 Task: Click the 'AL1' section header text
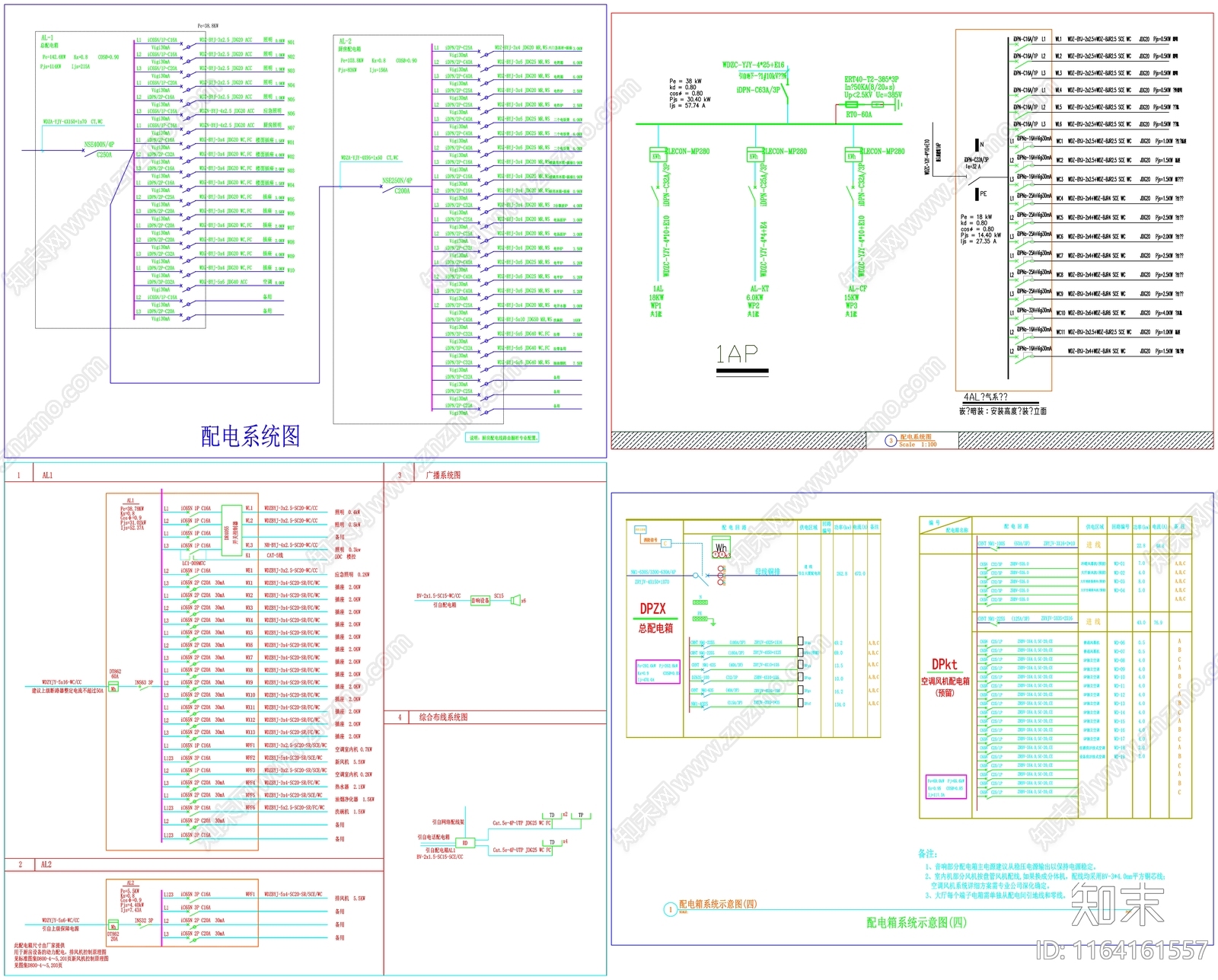pyautogui.click(x=47, y=476)
